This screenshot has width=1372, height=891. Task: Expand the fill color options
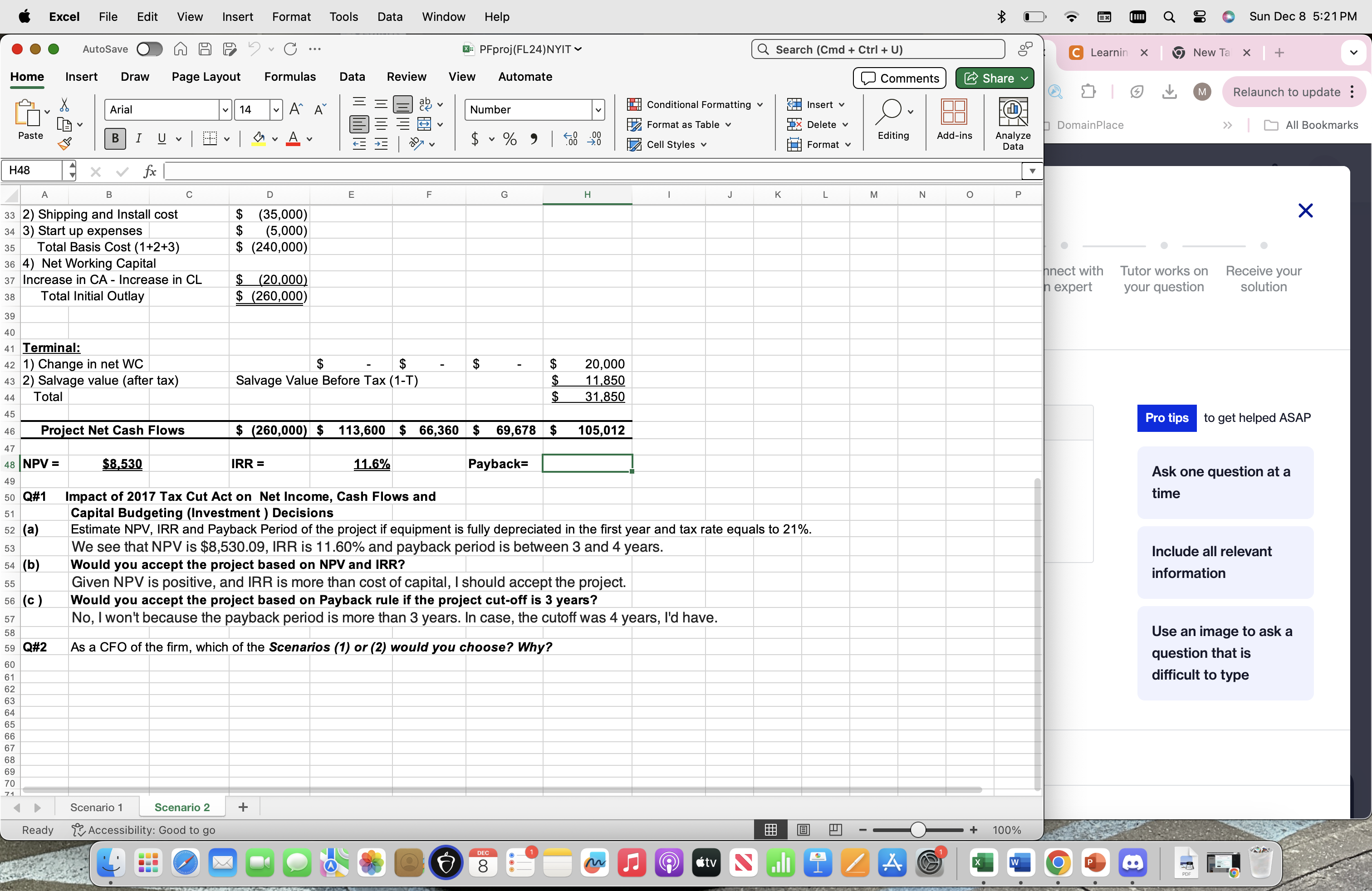coord(274,139)
